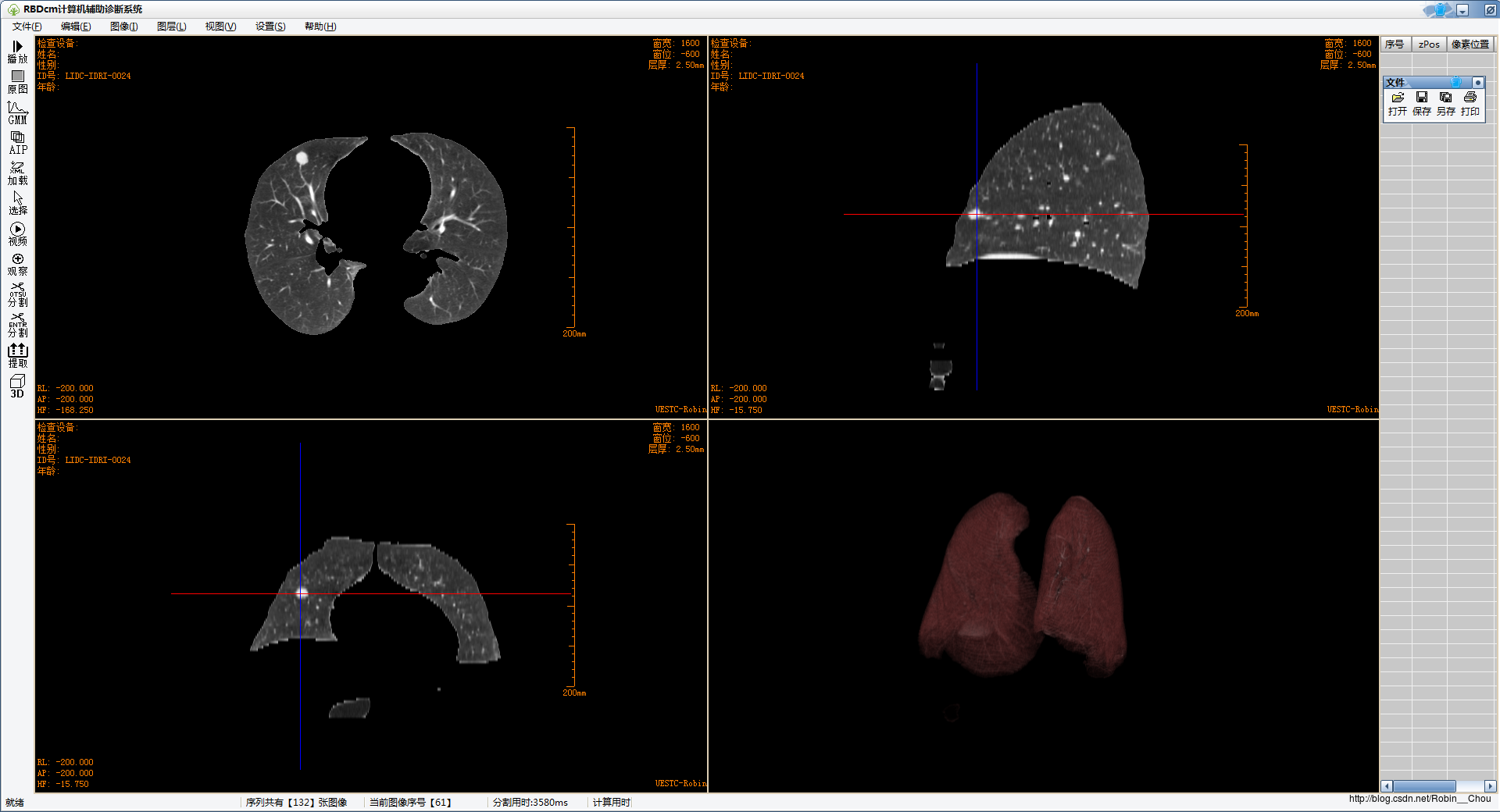Open the 设置(S) menu
1500x812 pixels.
point(270,27)
